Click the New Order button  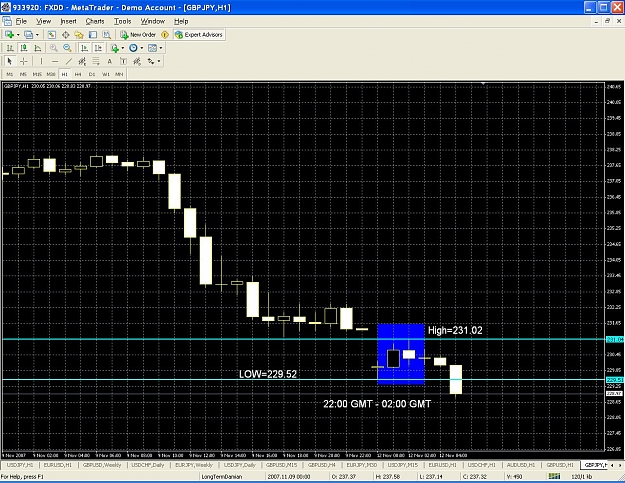click(138, 35)
